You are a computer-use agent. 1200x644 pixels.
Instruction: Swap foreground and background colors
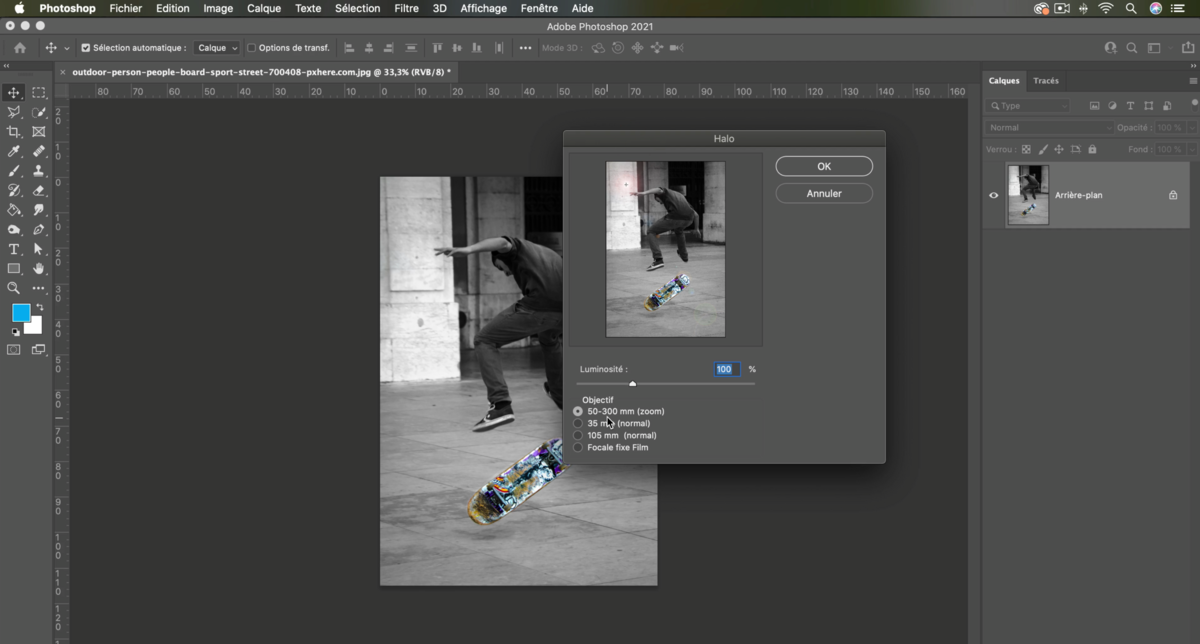pyautogui.click(x=39, y=307)
